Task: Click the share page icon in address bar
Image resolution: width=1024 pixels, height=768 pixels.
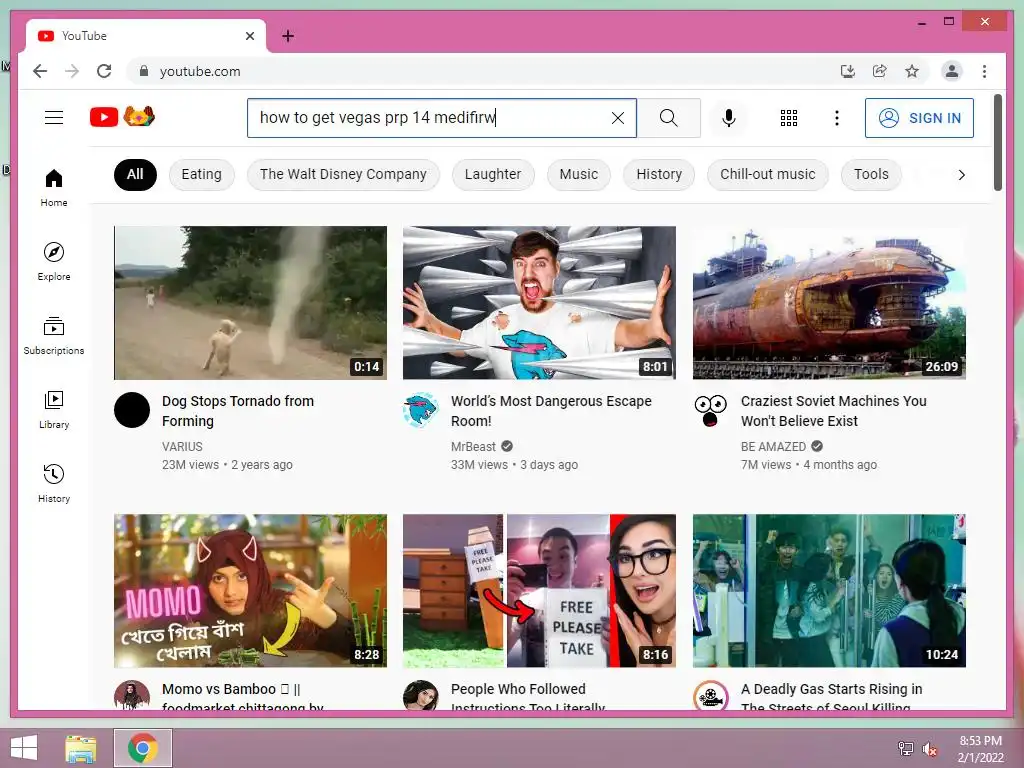Action: [x=880, y=71]
